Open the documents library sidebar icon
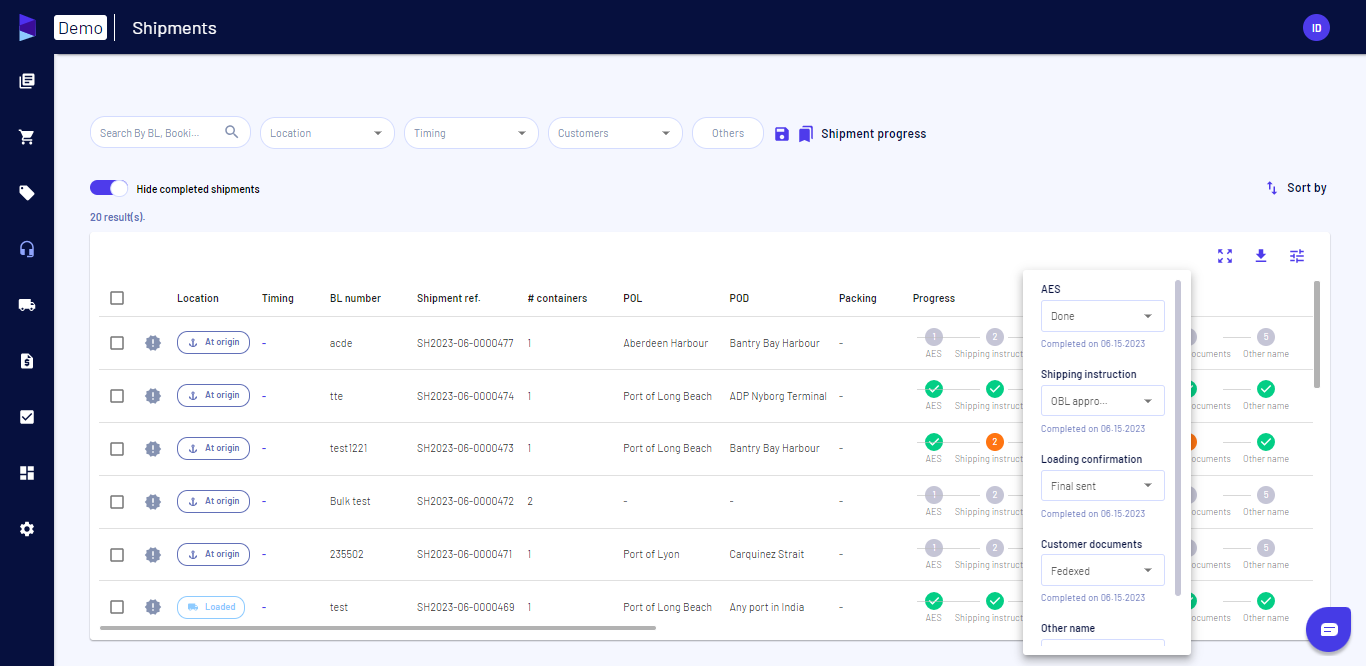The image size is (1366, 666). 27,81
